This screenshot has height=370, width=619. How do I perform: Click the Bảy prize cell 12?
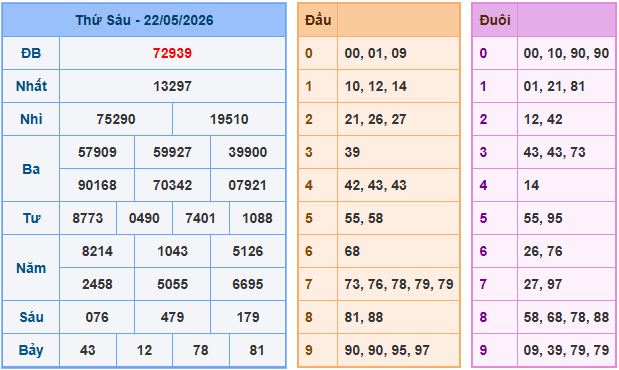[144, 350]
